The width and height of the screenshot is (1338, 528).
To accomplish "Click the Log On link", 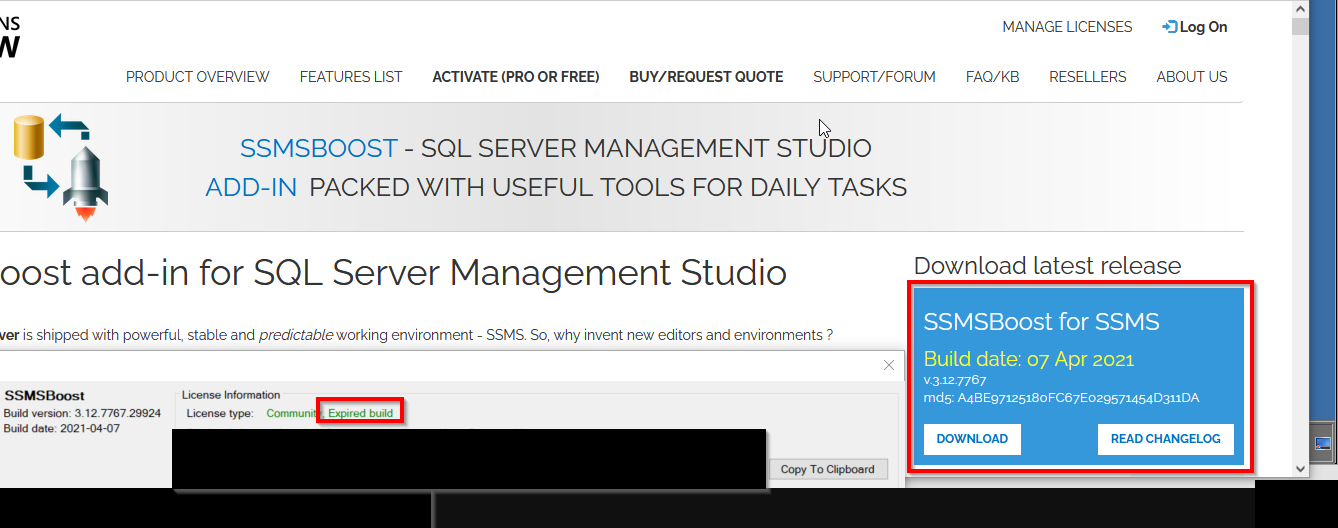I will tap(1203, 27).
